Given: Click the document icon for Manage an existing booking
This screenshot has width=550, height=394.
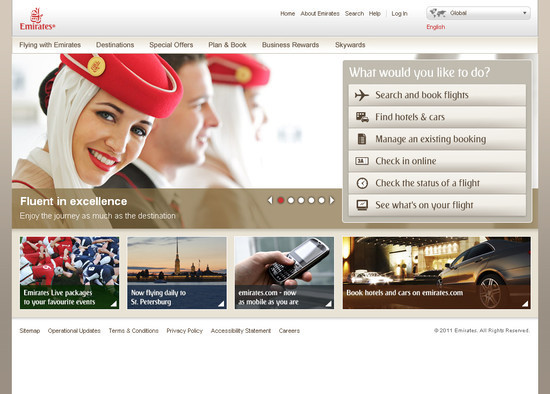Looking at the screenshot, I should tap(362, 139).
